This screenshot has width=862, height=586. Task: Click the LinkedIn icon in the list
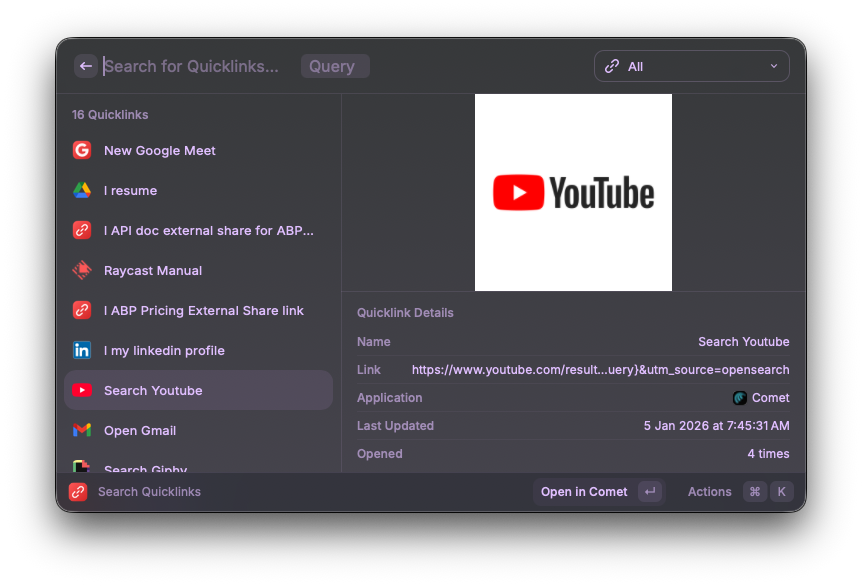coord(82,350)
